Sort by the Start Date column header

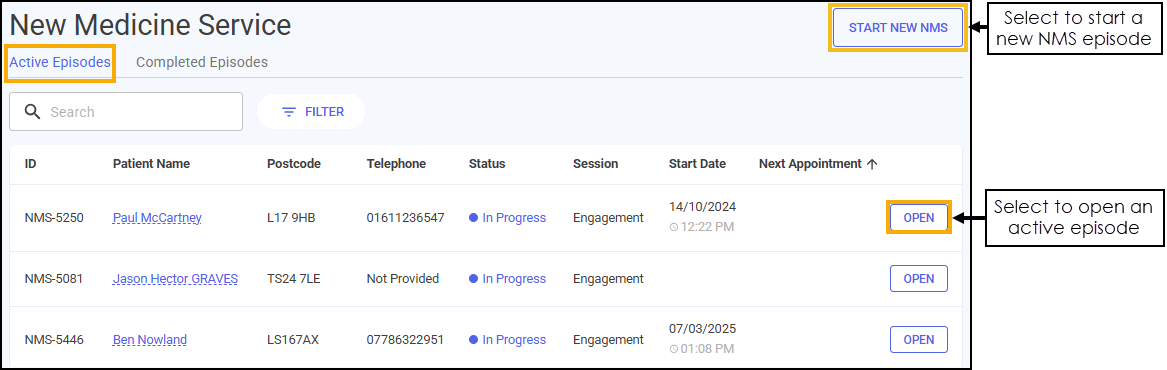coord(697,164)
